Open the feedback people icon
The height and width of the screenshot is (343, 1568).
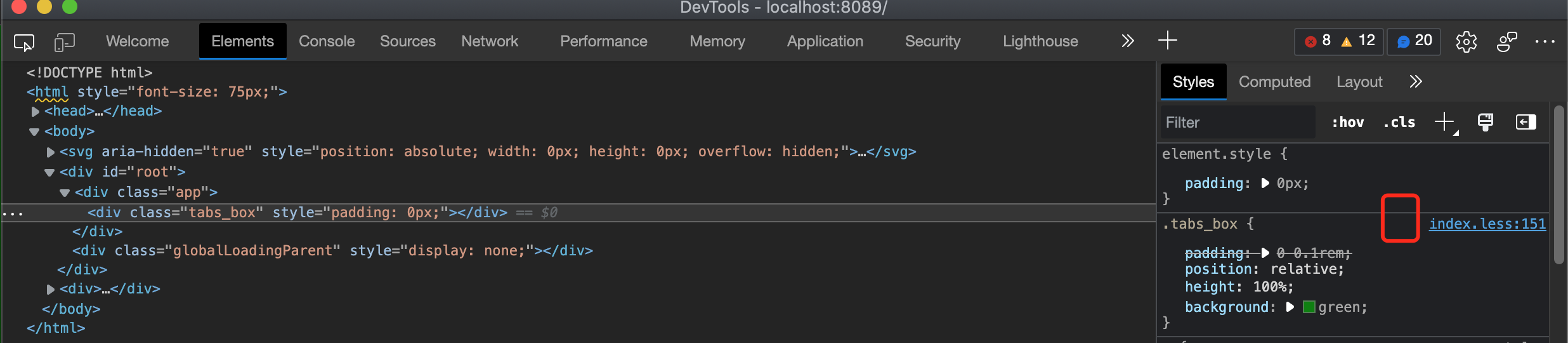pos(1506,42)
